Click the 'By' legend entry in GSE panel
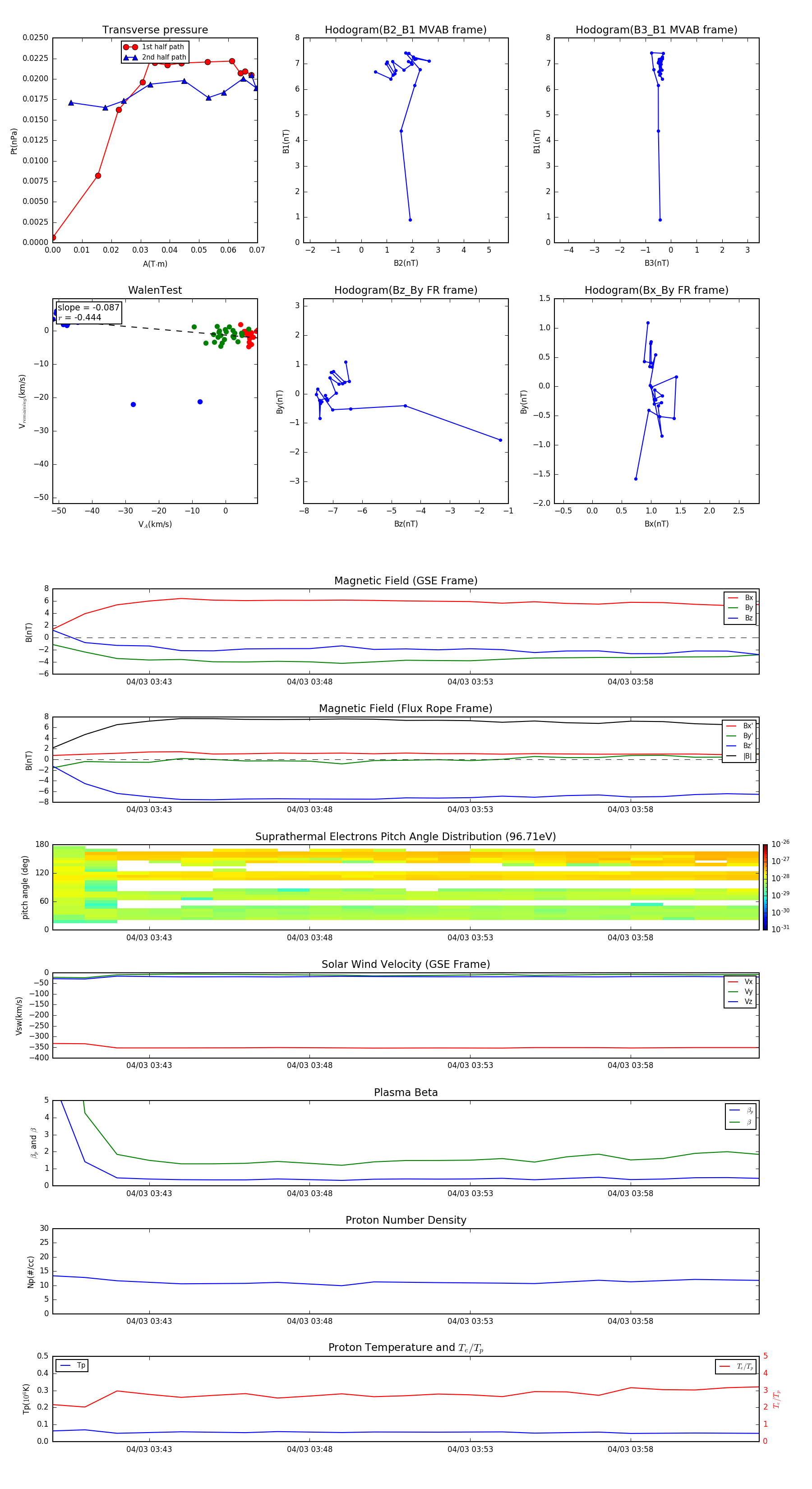The image size is (812, 1489). 741,607
